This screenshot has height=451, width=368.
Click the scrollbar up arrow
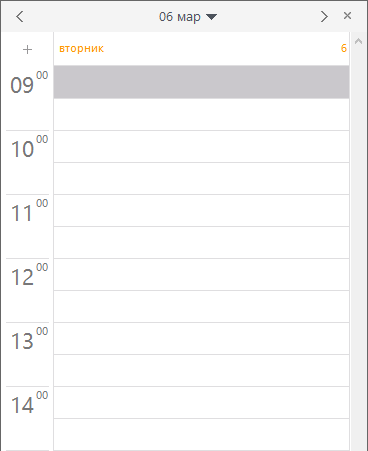(359, 41)
